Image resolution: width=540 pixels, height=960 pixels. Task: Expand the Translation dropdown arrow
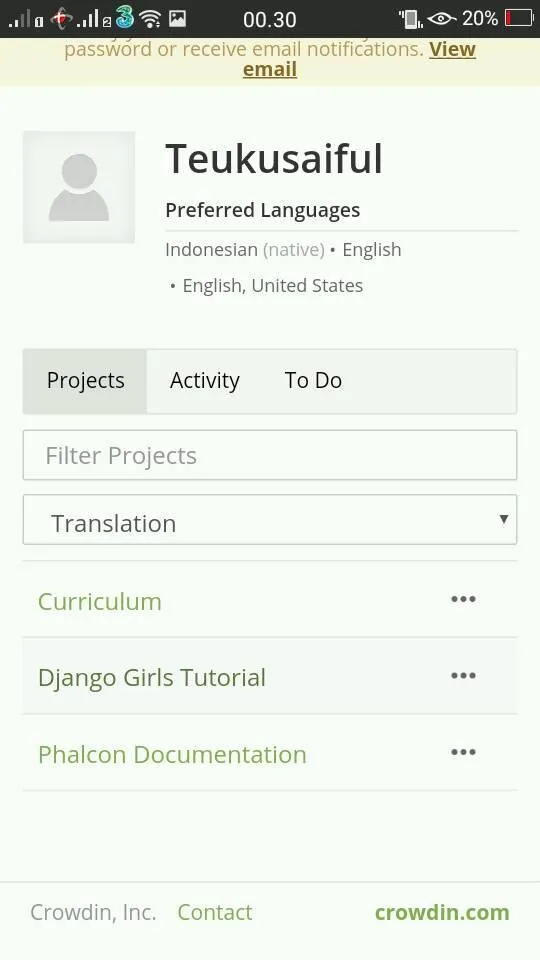click(x=503, y=519)
